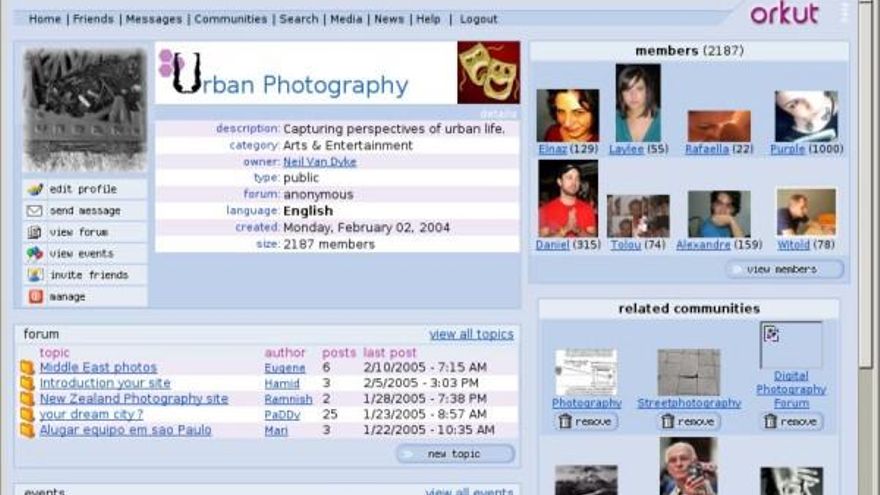Open member Daniel's profile photo
This screenshot has width=880, height=495.
pos(567,198)
